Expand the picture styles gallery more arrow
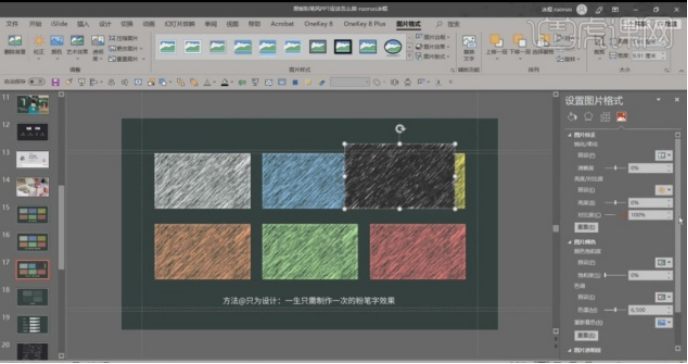The width and height of the screenshot is (688, 364). 409,56
